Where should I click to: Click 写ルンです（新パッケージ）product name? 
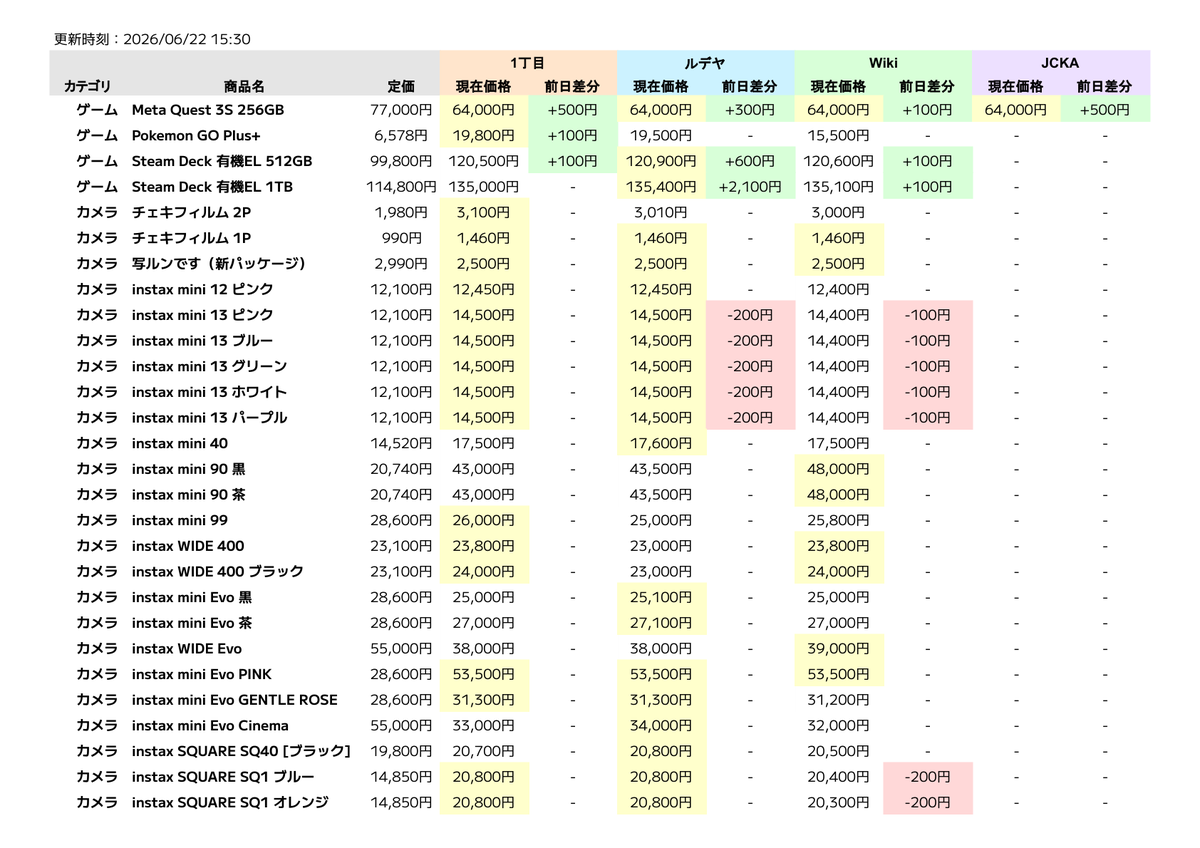[218, 264]
